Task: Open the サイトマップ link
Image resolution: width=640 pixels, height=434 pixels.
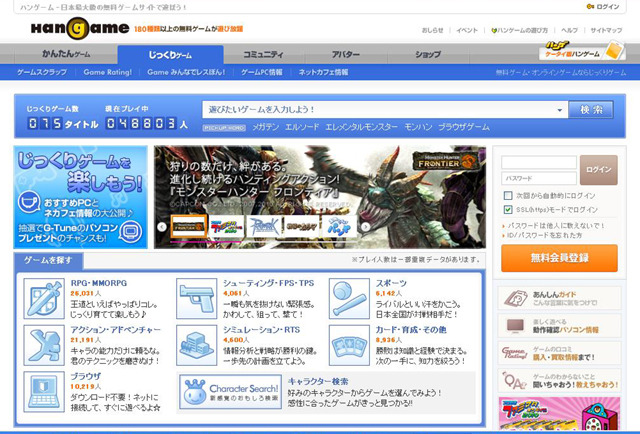Action: (606, 30)
